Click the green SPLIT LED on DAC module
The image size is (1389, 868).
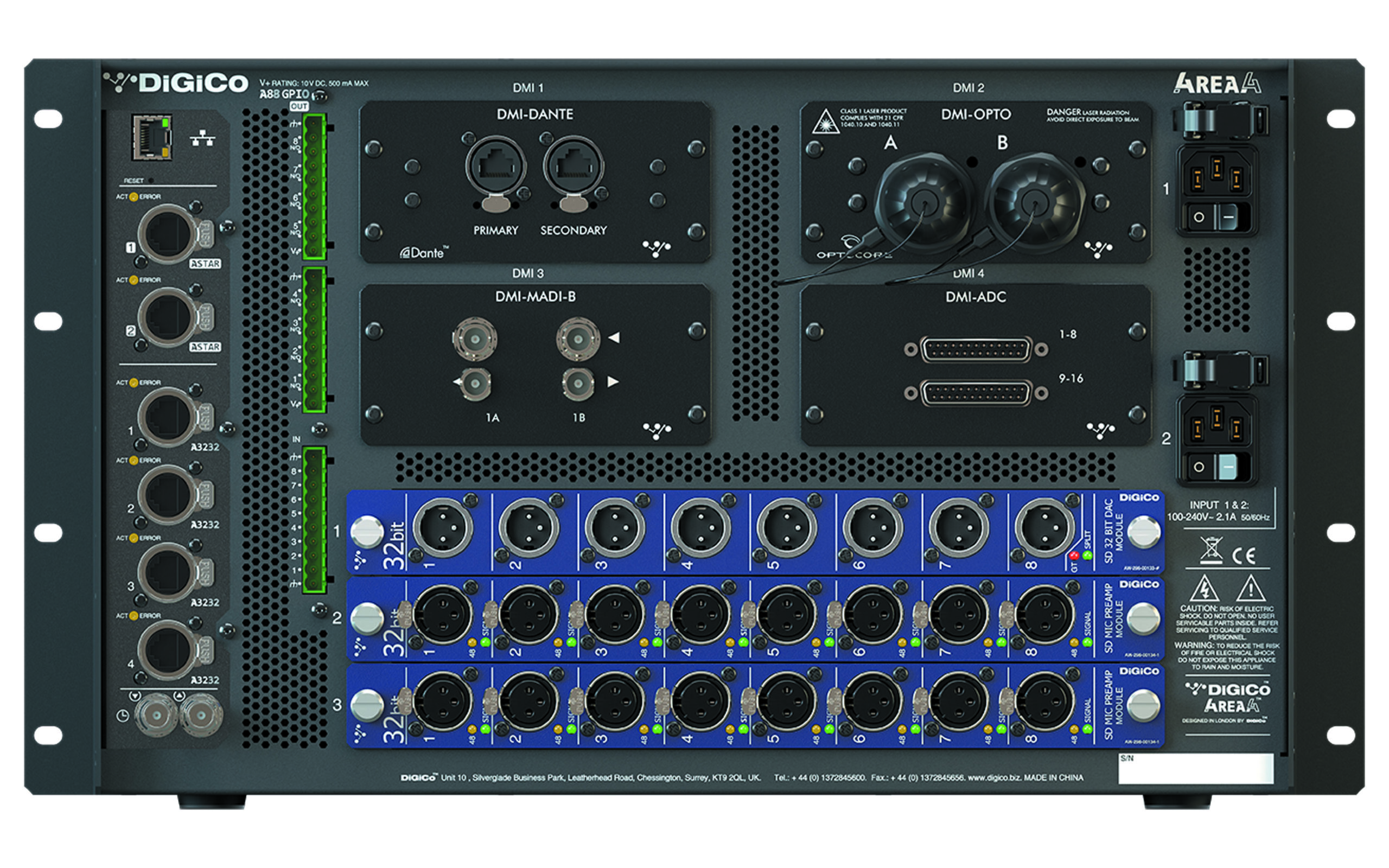(x=1087, y=555)
